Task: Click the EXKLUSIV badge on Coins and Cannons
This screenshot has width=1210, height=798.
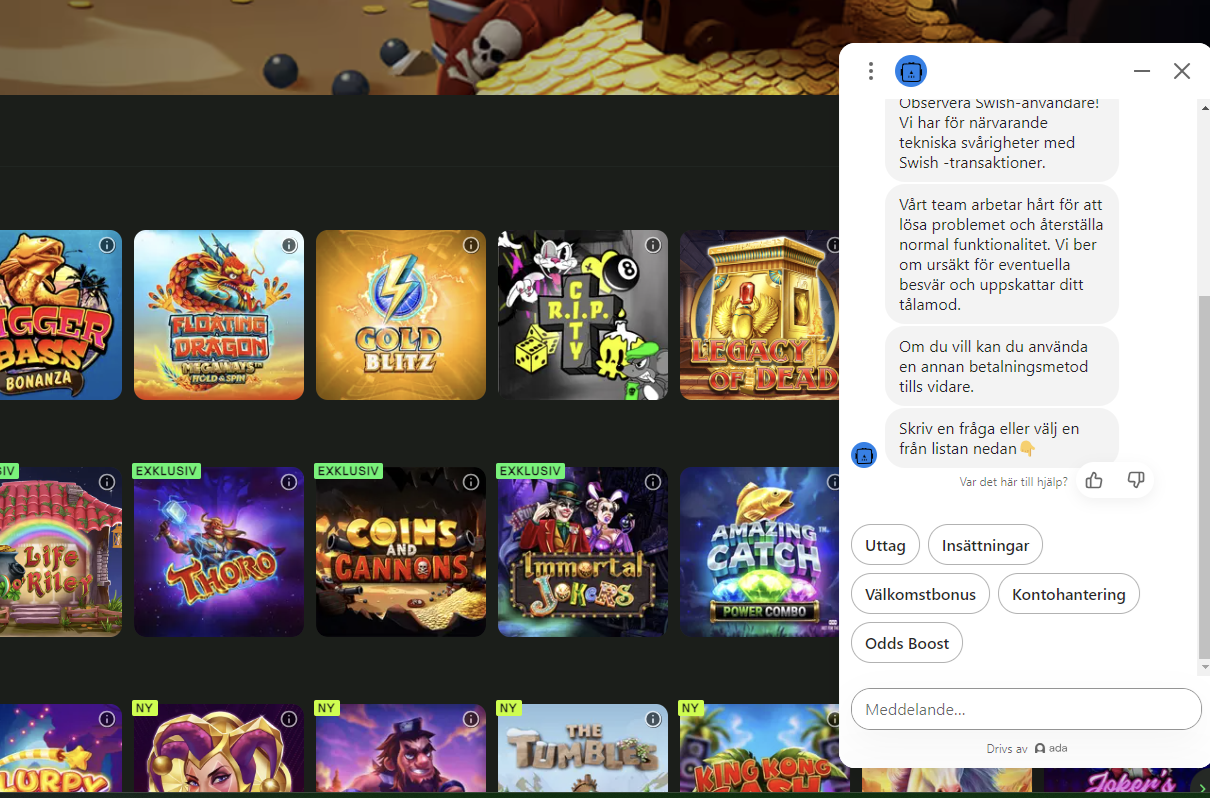Action: (349, 471)
